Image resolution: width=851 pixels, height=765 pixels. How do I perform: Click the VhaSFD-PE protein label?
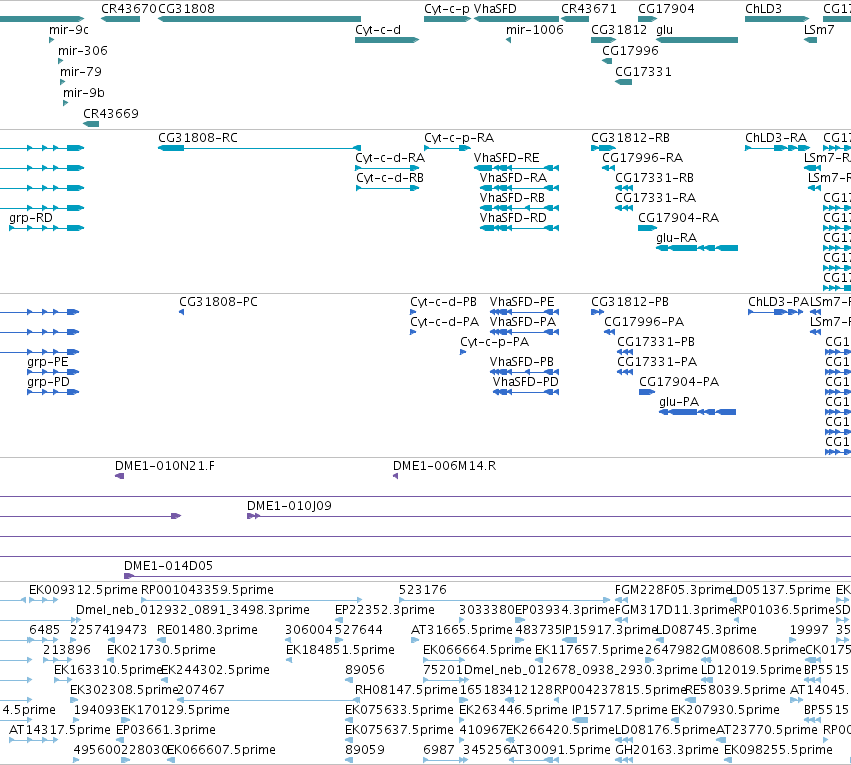coord(522,302)
